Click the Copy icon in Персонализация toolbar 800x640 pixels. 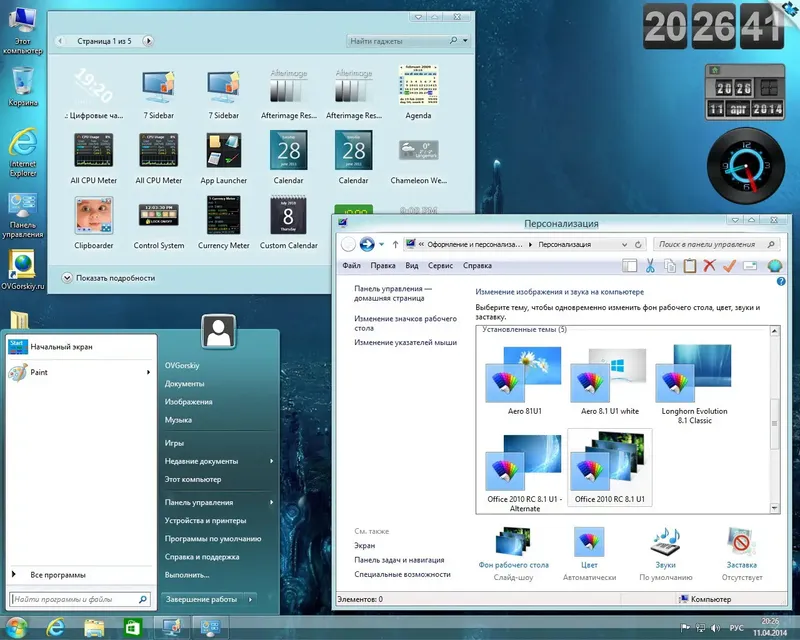point(669,265)
